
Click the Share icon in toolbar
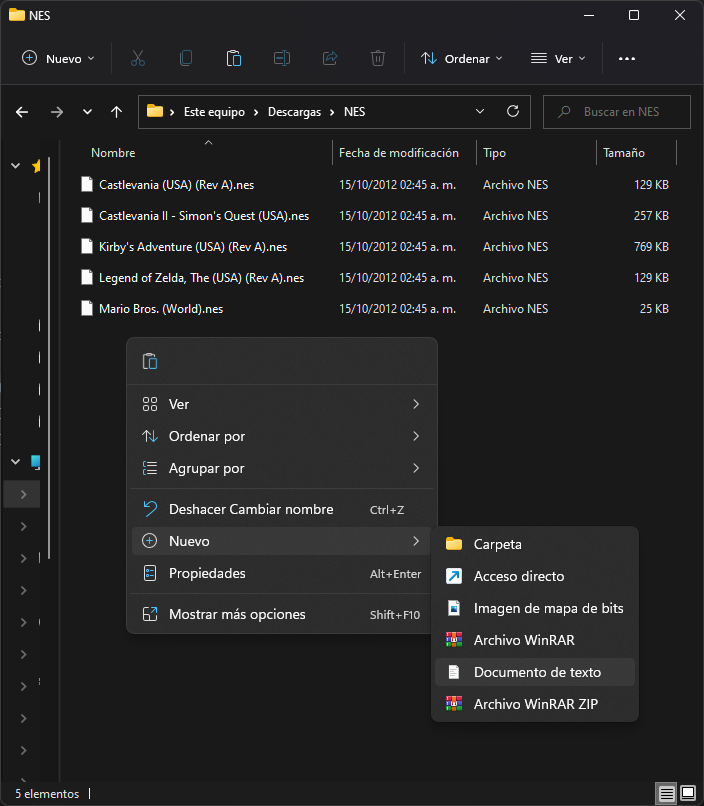tap(330, 59)
